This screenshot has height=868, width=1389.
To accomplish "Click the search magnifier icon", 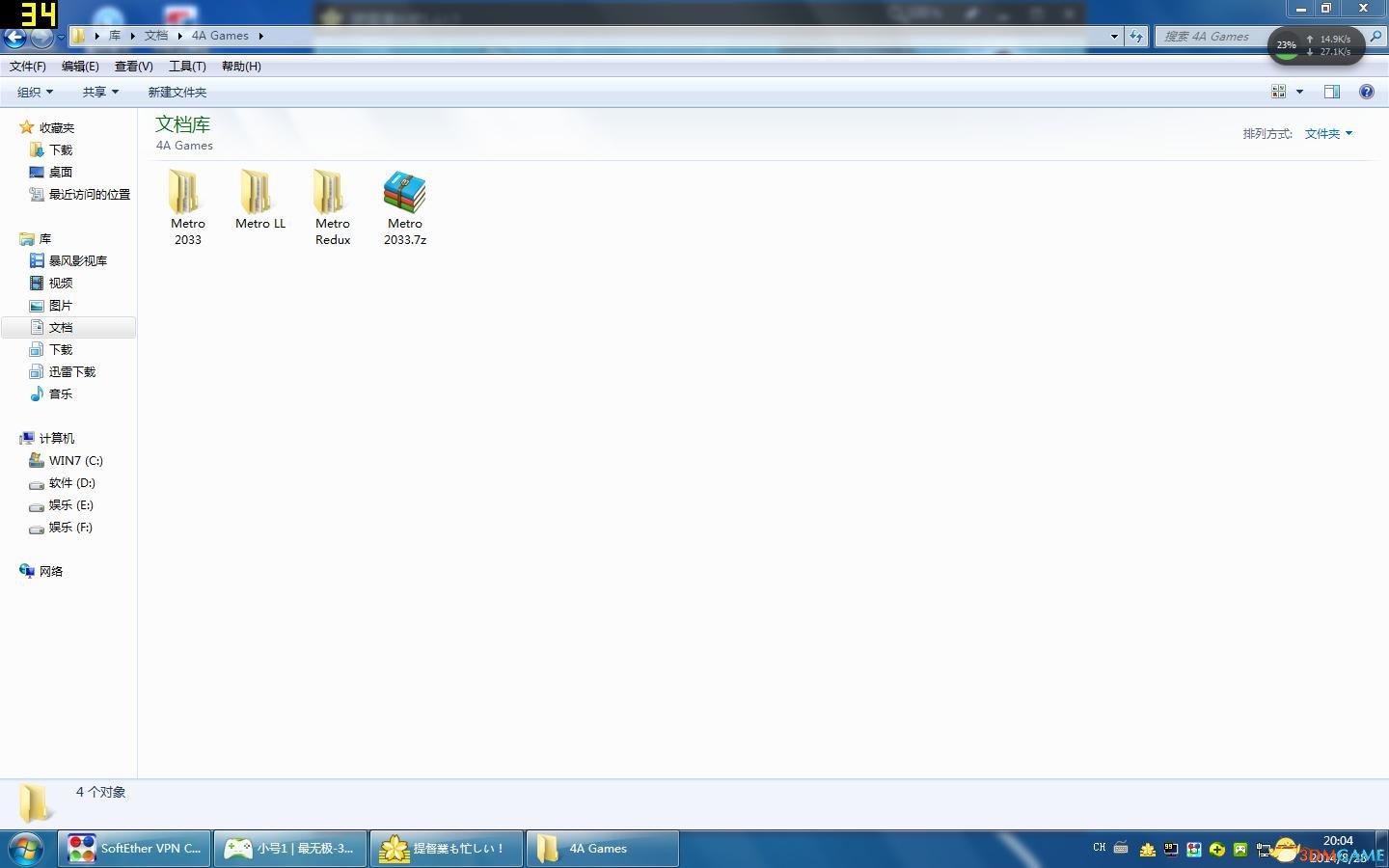I will click(1376, 37).
